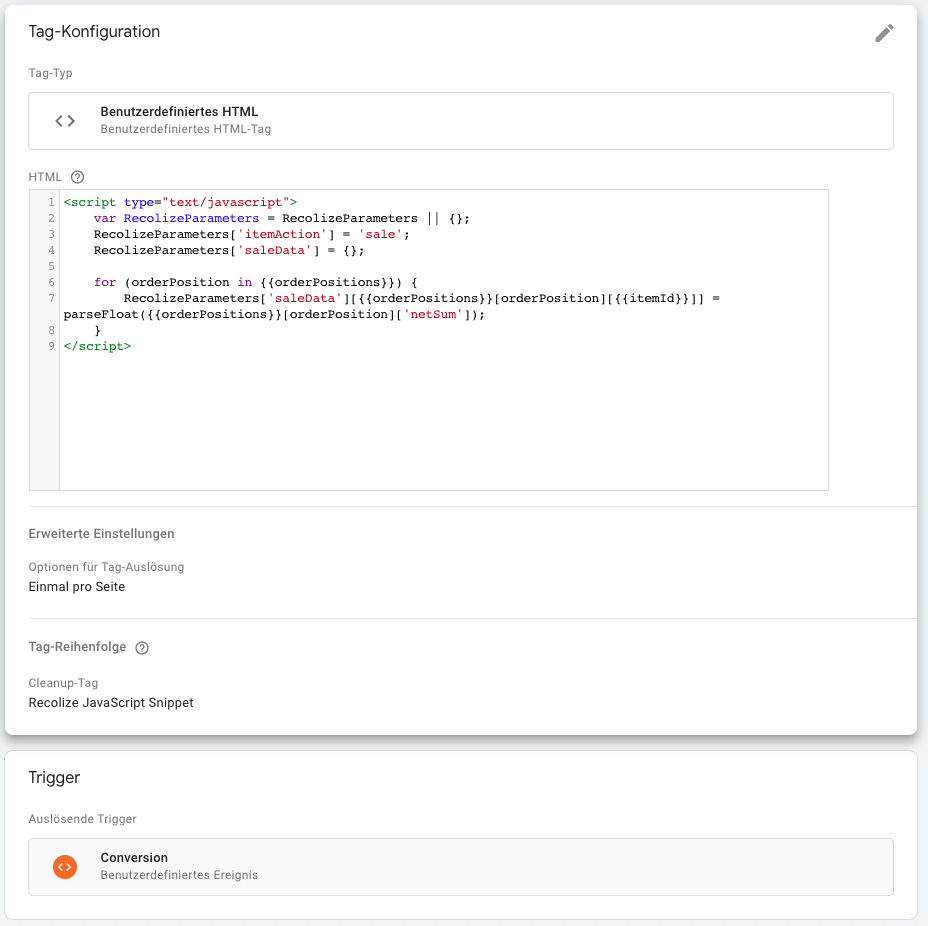Click line number 6 in editor gutter
The image size is (928, 926).
[51, 282]
